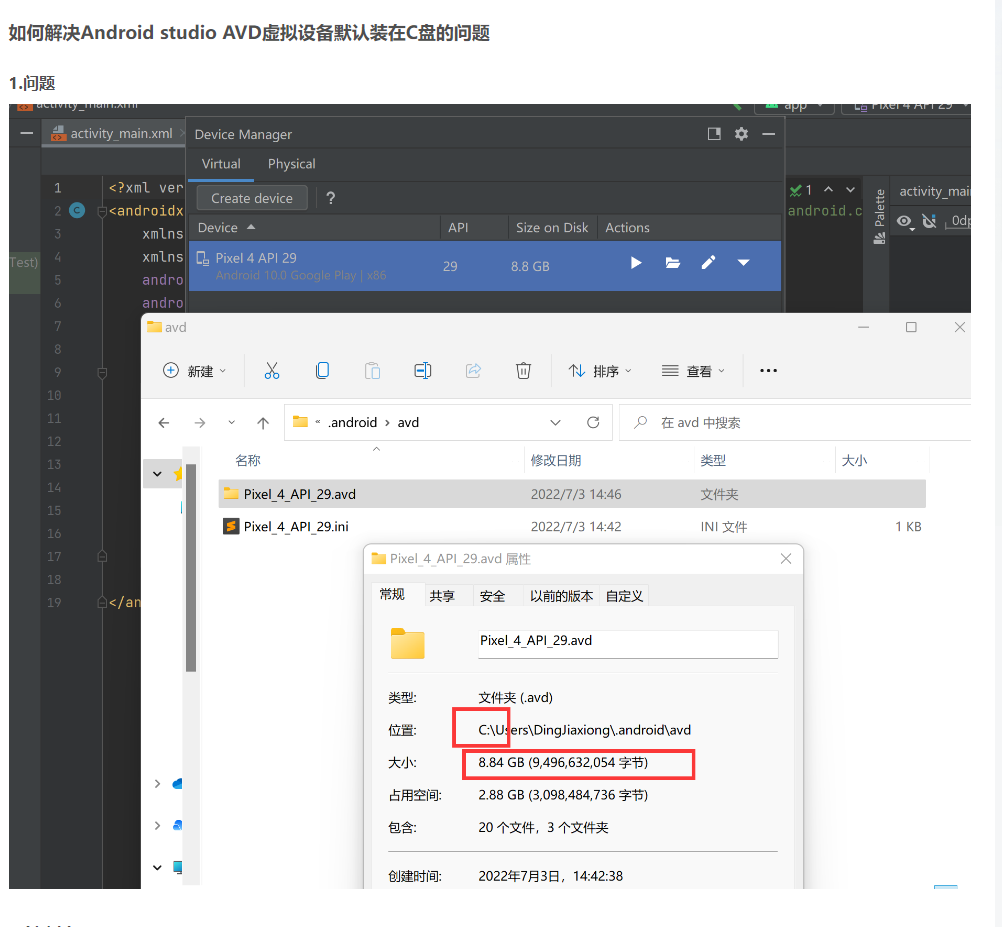
Task: Sort files by modified date column
Action: pyautogui.click(x=556, y=460)
